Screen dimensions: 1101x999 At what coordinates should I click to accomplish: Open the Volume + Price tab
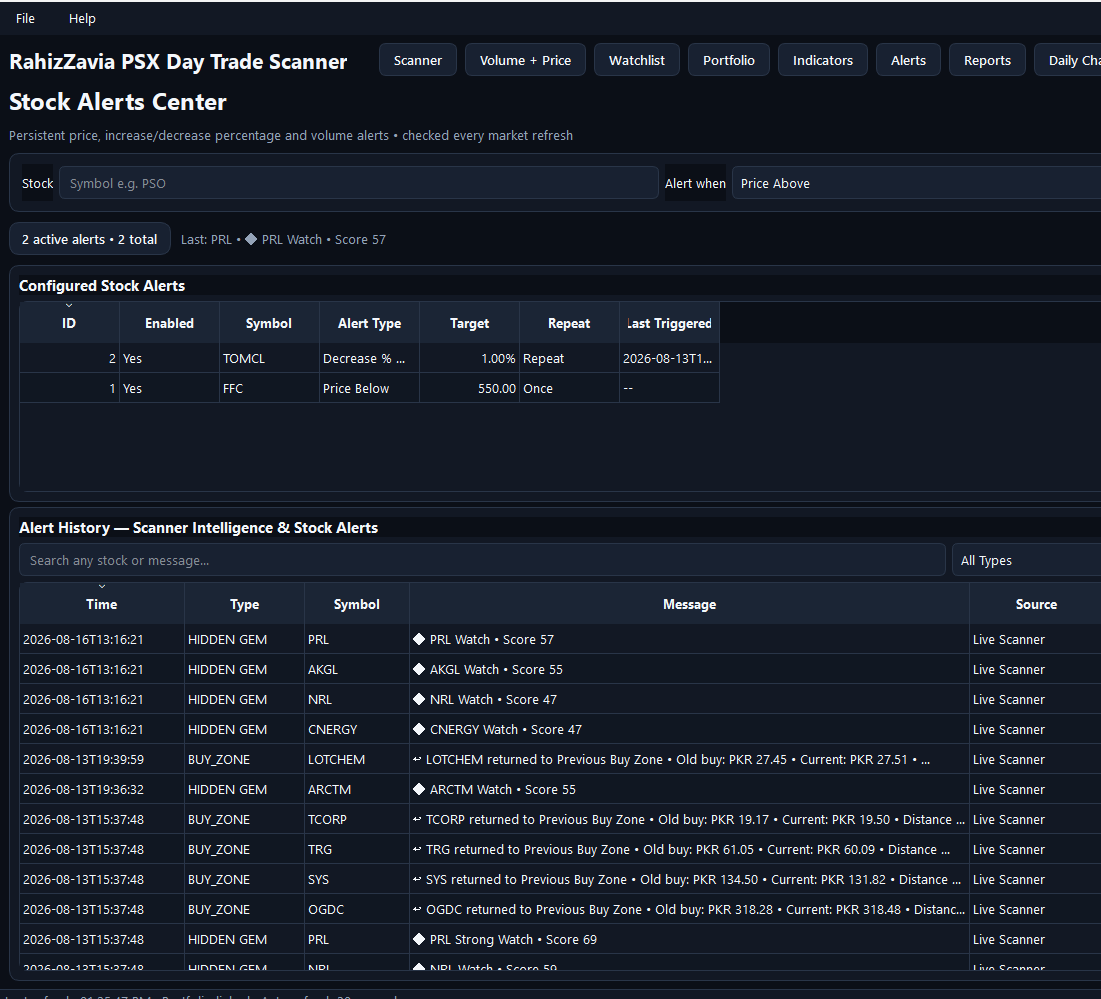525,60
